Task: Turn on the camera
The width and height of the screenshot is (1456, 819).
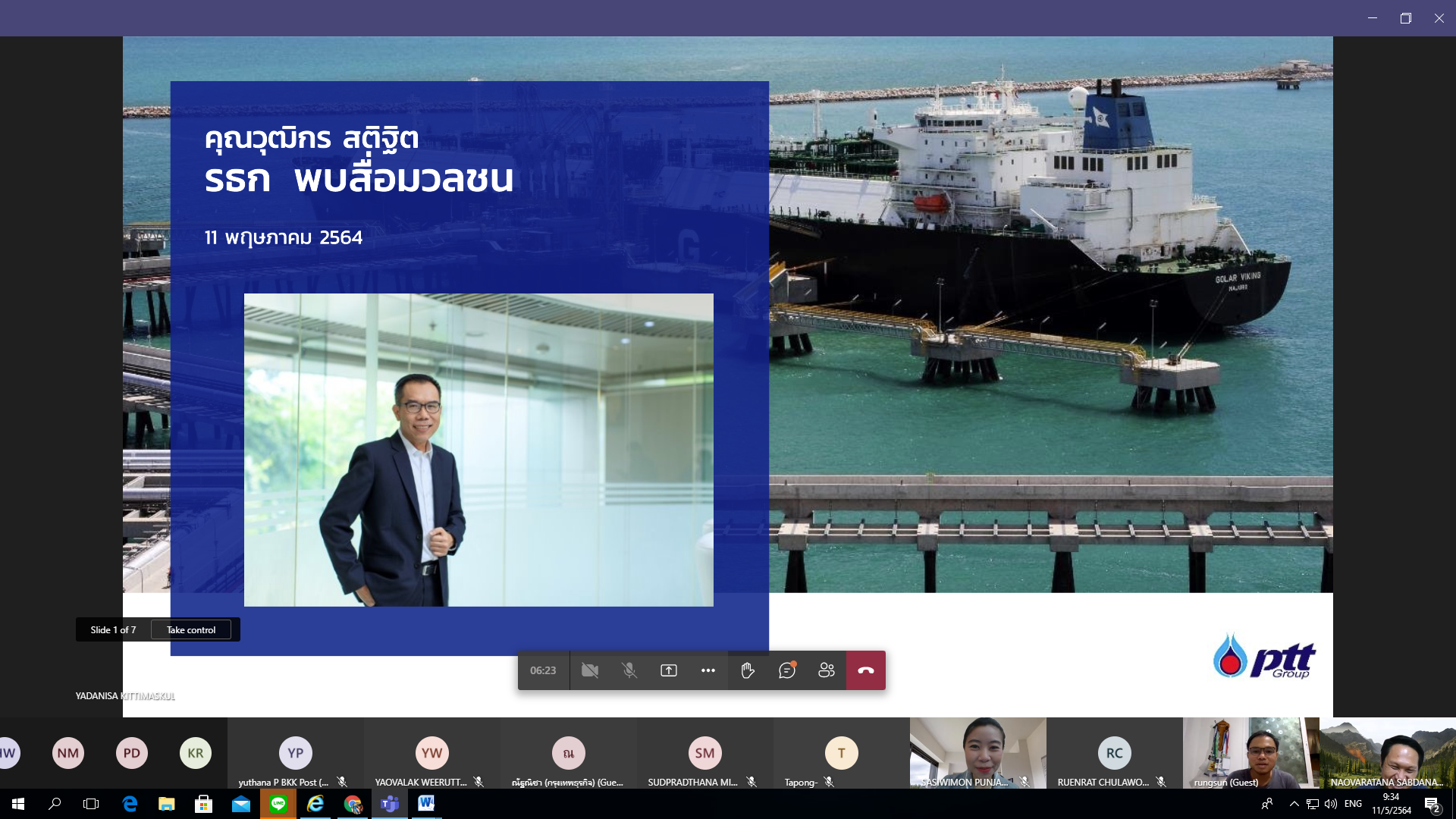Action: click(x=589, y=670)
